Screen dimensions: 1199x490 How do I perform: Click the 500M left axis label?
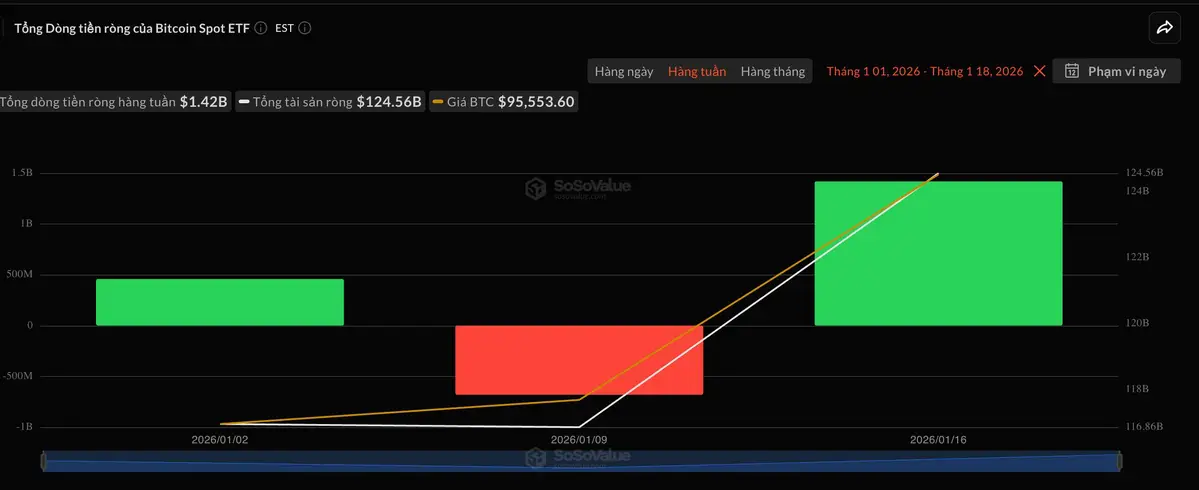[20, 274]
